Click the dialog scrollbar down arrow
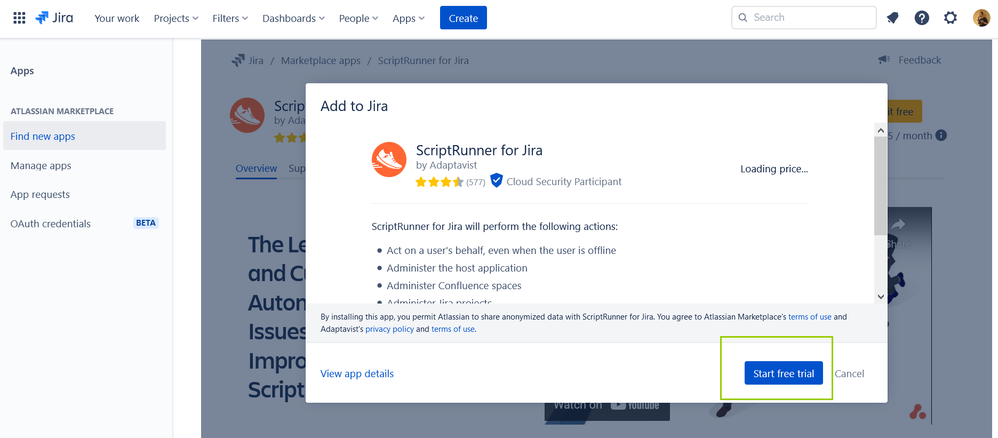Viewport: 998px width, 438px height. (x=880, y=297)
